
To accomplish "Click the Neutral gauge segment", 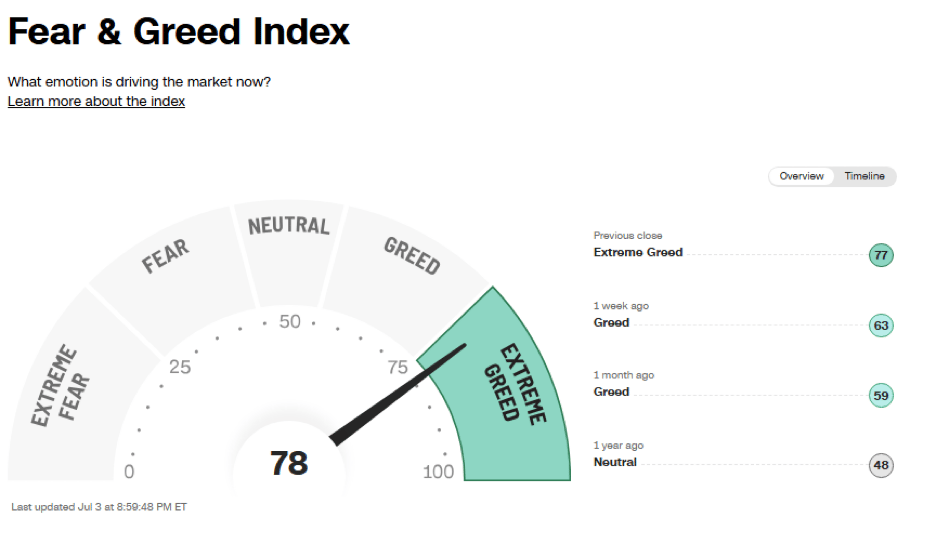I will [x=288, y=251].
